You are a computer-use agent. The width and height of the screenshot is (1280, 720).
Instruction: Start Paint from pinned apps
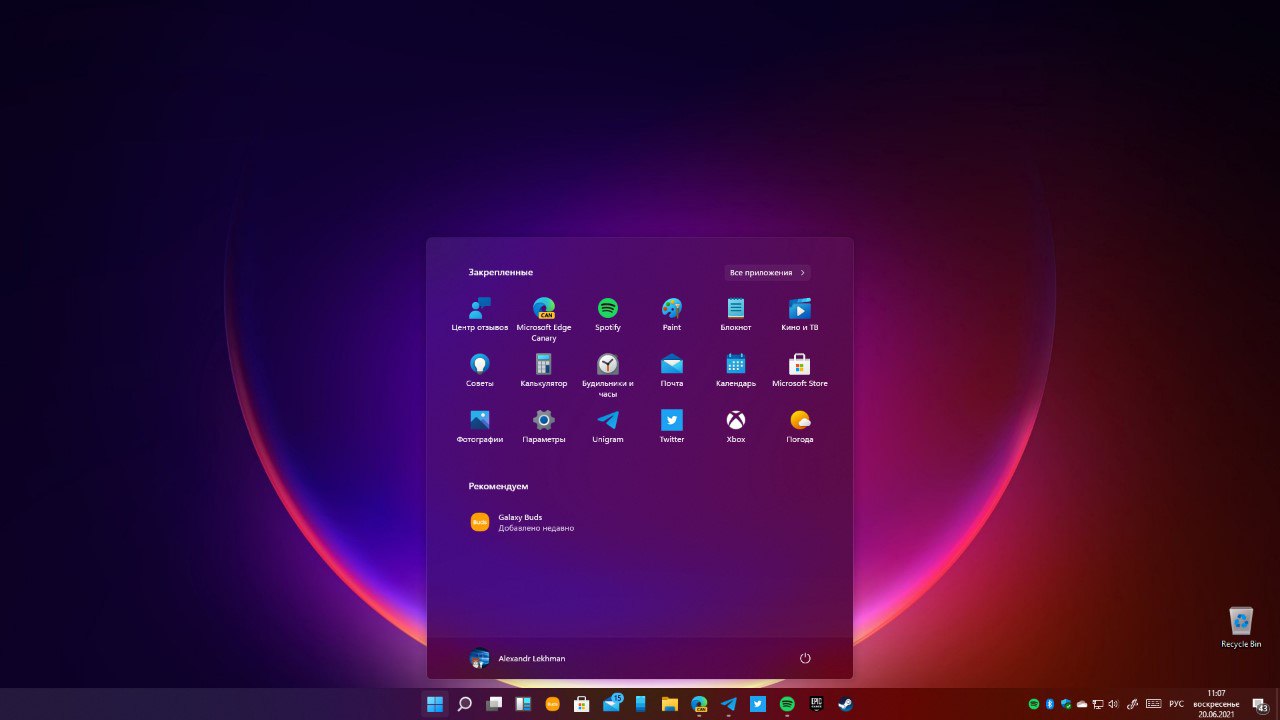[x=672, y=314]
